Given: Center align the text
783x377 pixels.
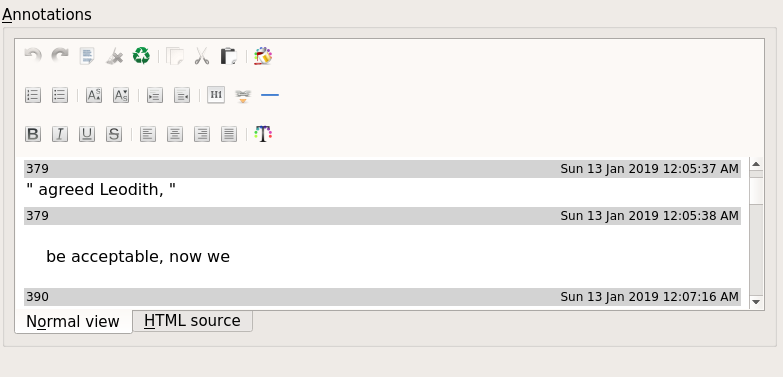Looking at the screenshot, I should 175,134.
